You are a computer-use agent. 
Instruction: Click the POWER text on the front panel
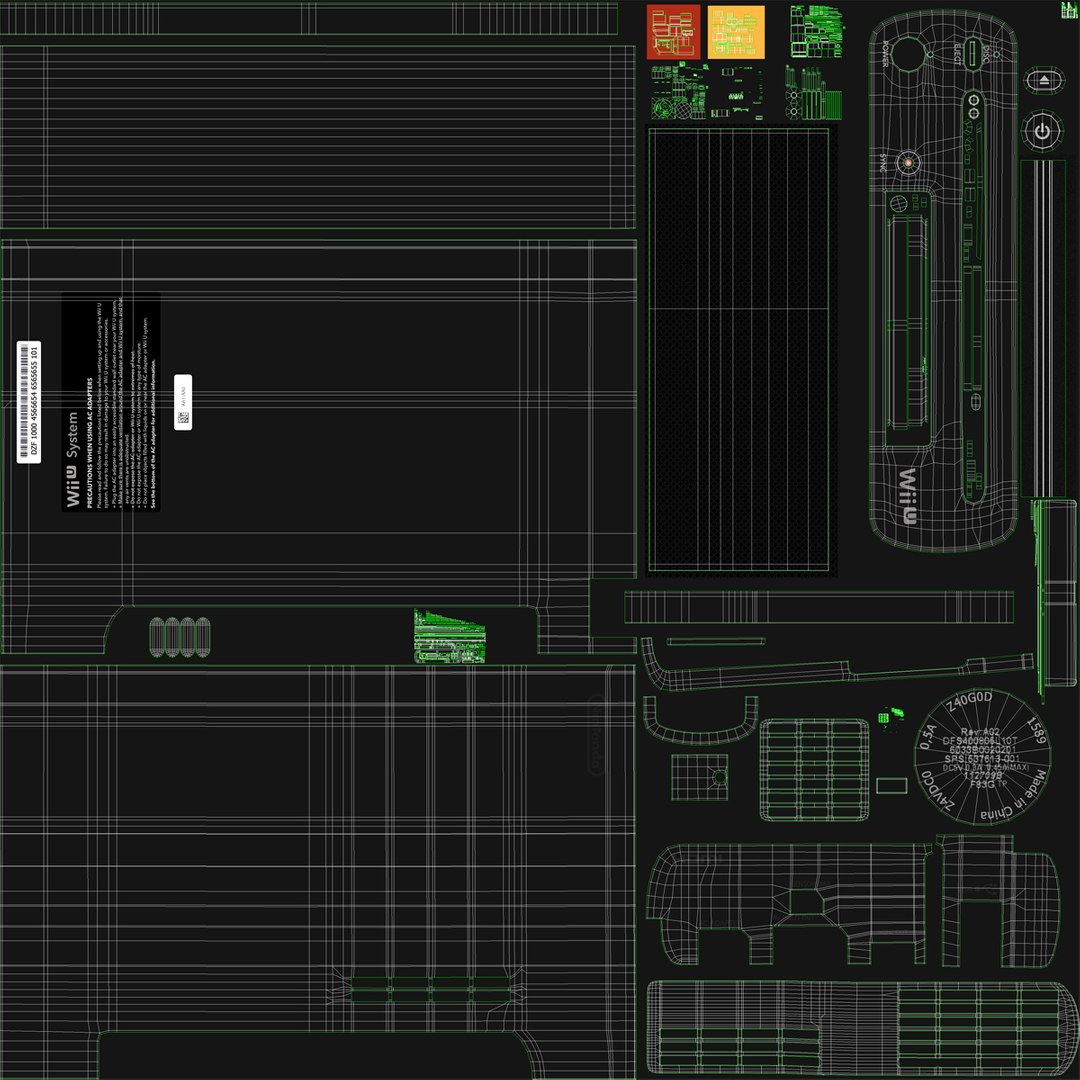tap(886, 54)
